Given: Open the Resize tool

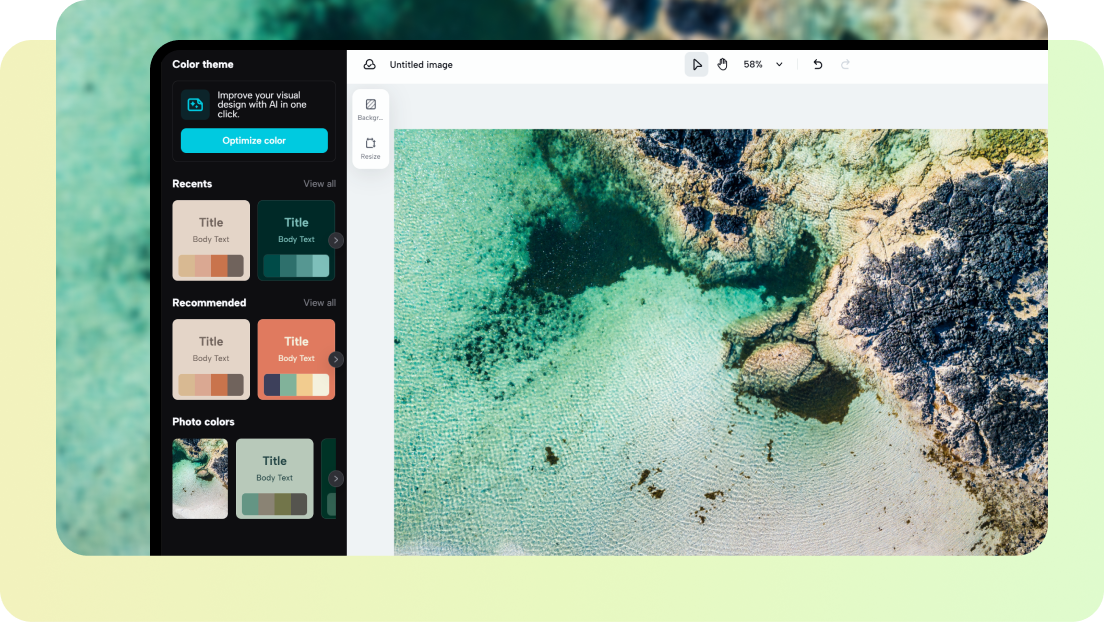Looking at the screenshot, I should click(x=370, y=148).
